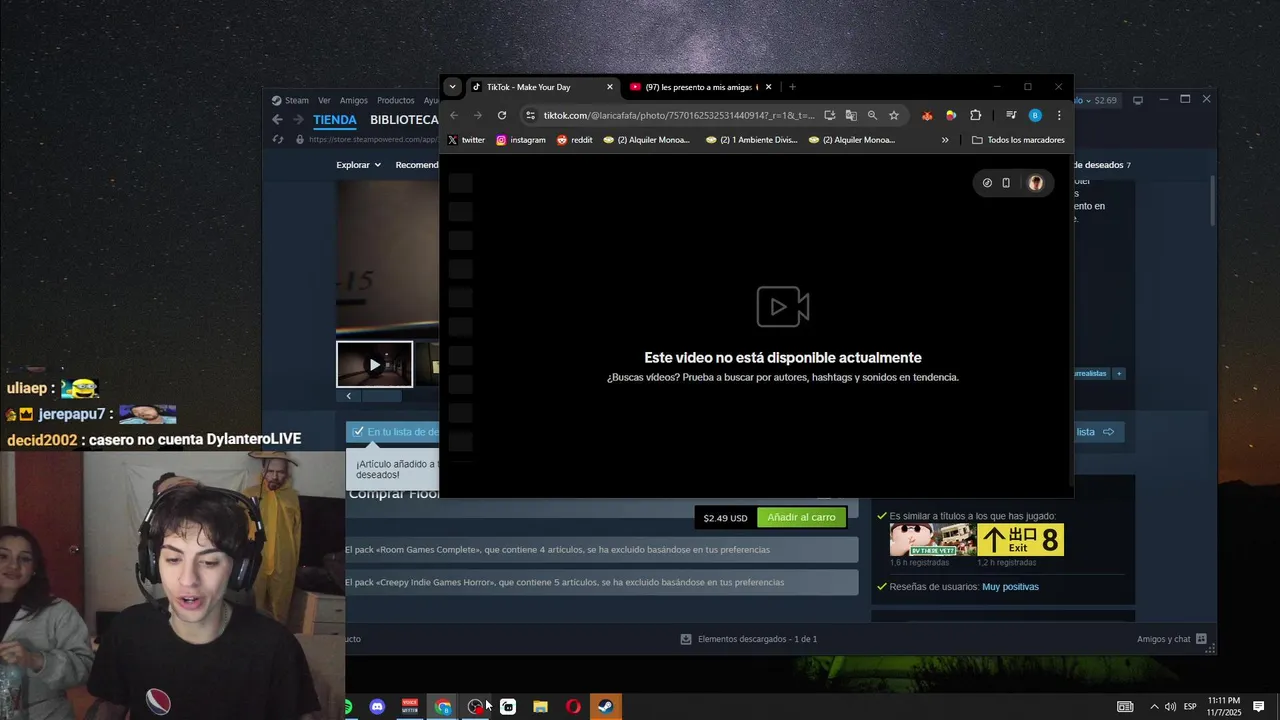
Task: Play the Steam game trailer thumbnail
Action: (374, 364)
